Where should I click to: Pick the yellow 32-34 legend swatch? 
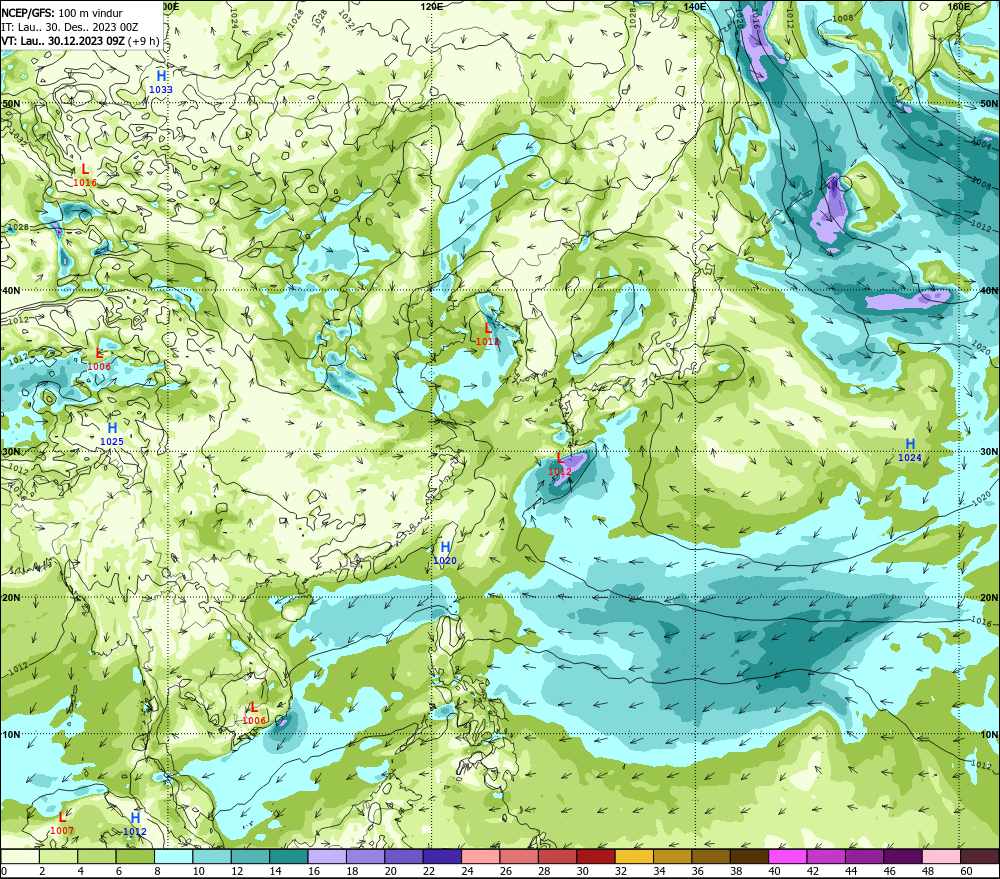634,856
